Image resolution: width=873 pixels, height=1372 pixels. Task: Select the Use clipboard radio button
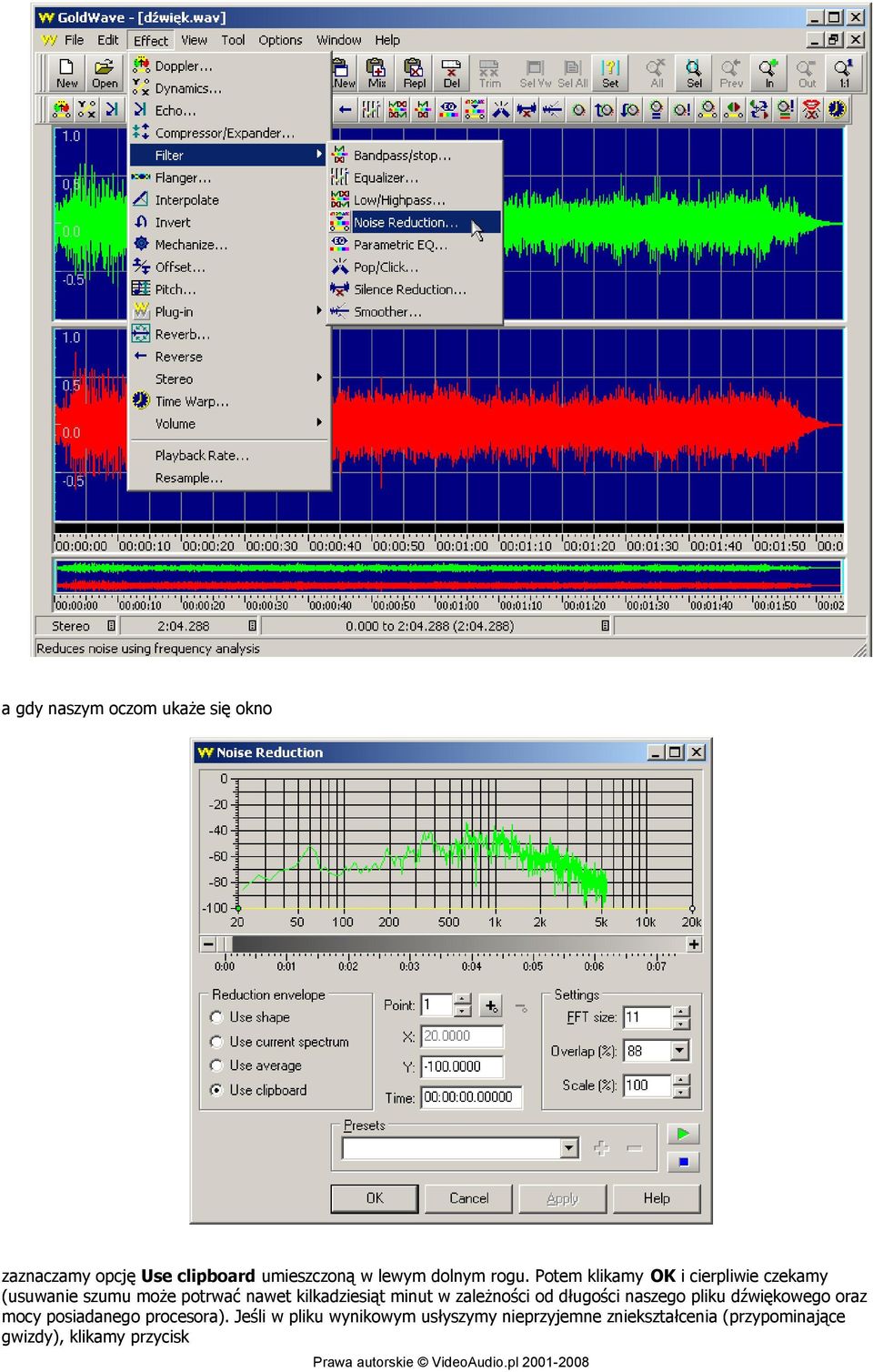click(x=216, y=1090)
